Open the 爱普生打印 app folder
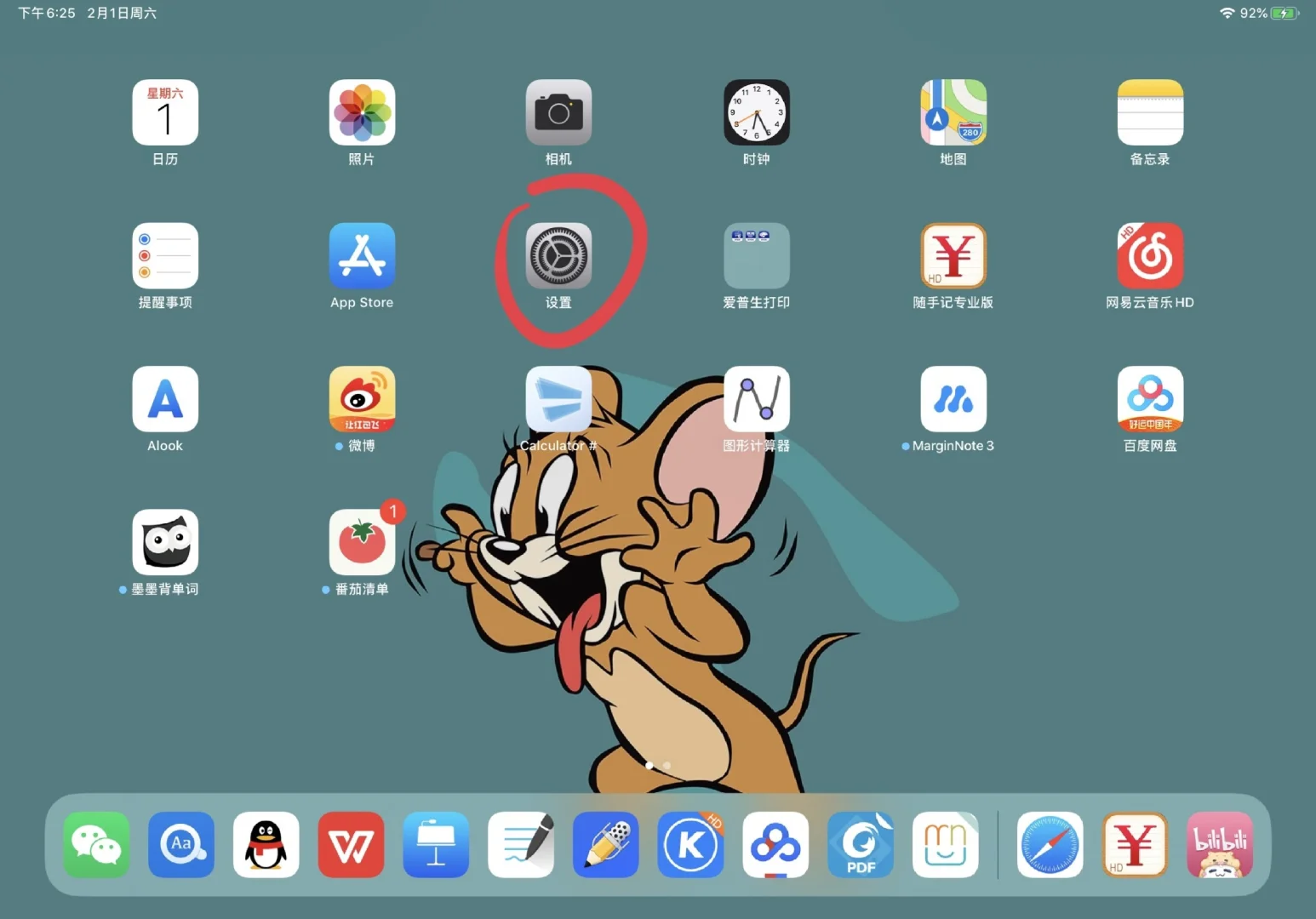The height and width of the screenshot is (919, 1316). coord(756,256)
